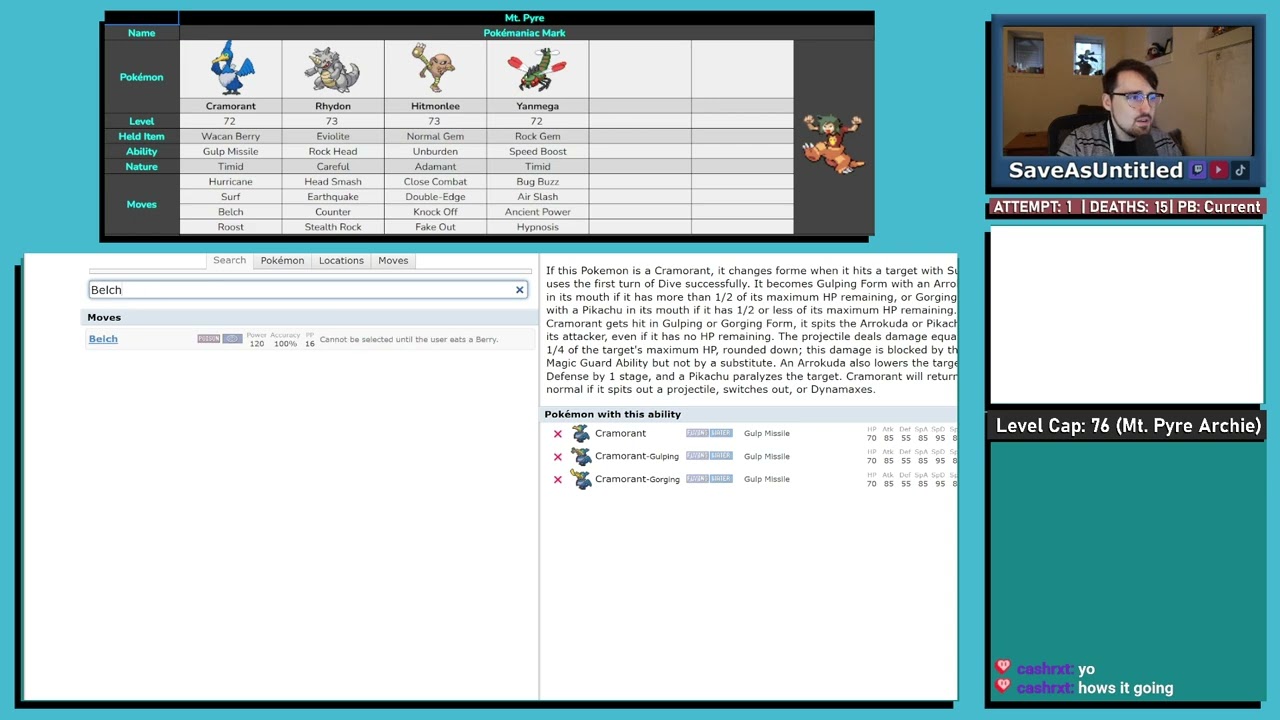Click the Rock Gem held item cell

(x=537, y=136)
